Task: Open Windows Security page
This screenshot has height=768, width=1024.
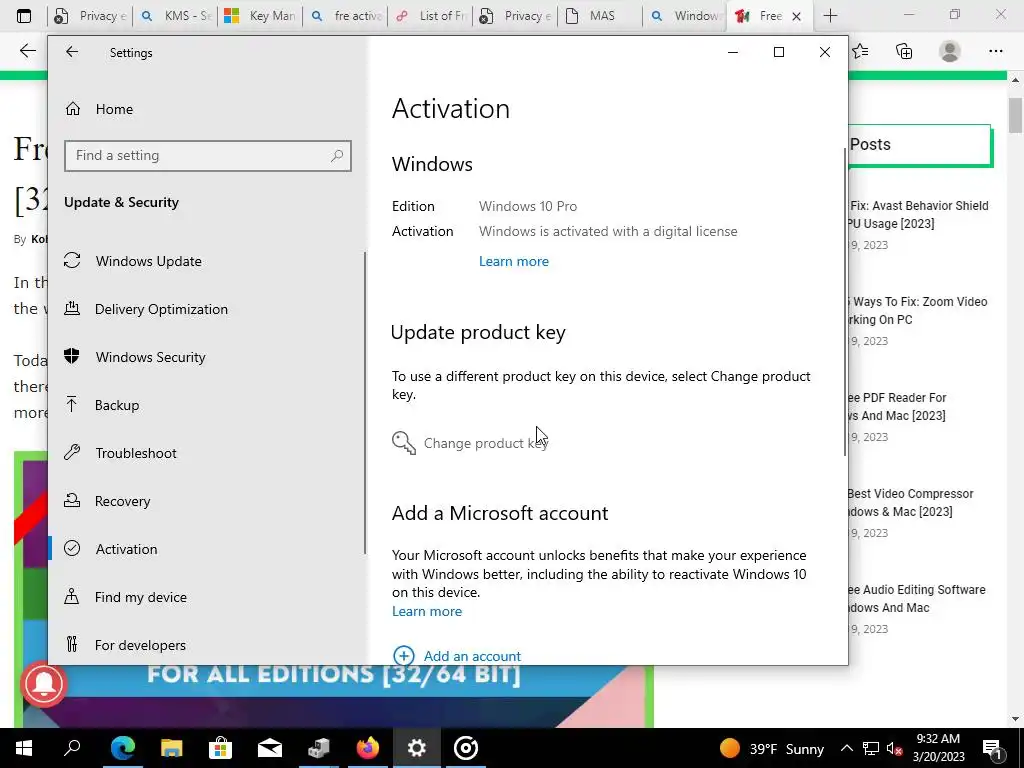Action: pos(135,357)
